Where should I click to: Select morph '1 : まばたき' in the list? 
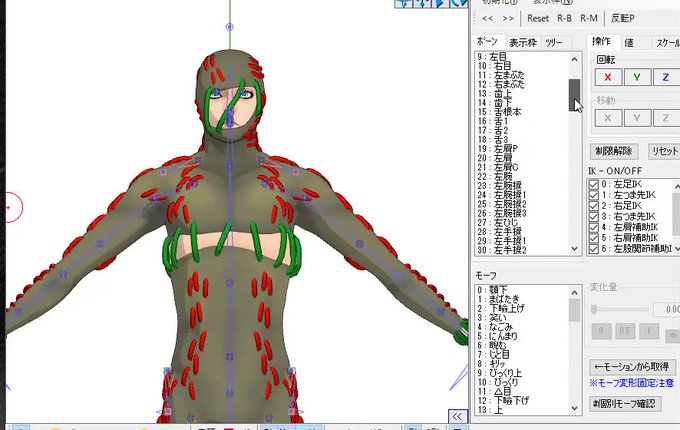coord(498,299)
